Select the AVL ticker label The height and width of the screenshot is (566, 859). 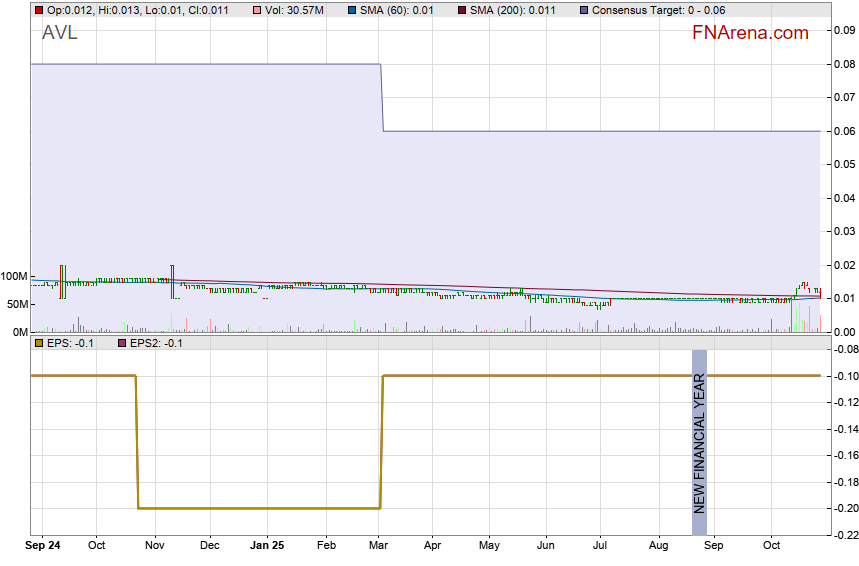coord(60,33)
